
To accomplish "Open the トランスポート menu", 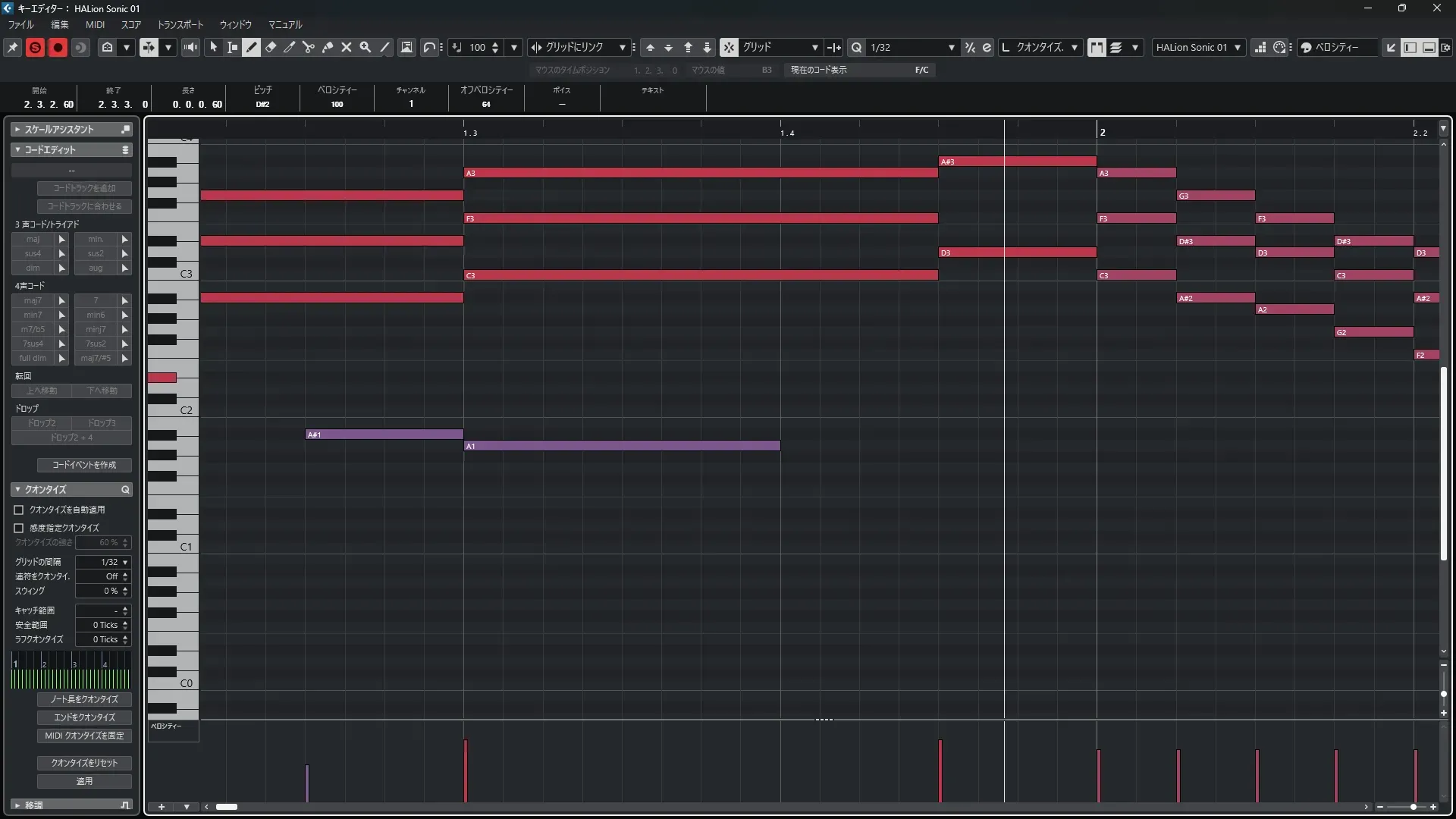I will tap(180, 24).
